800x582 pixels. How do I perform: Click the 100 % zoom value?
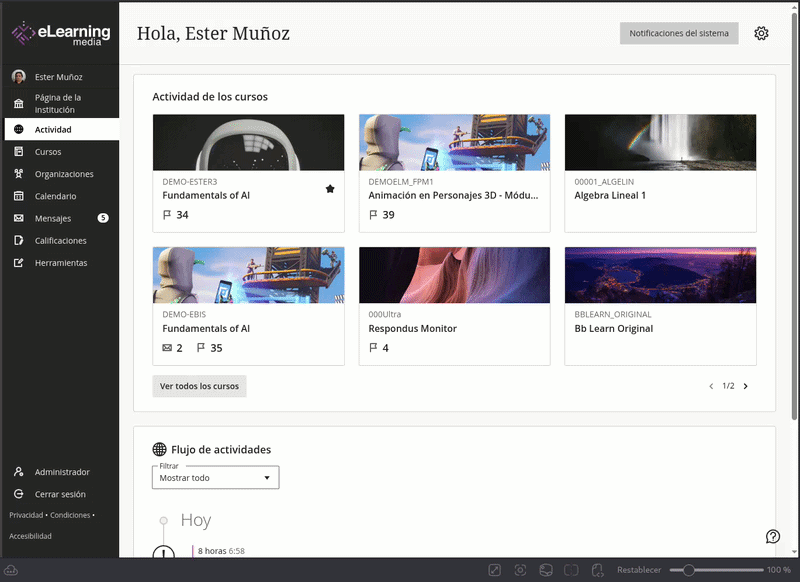779,570
